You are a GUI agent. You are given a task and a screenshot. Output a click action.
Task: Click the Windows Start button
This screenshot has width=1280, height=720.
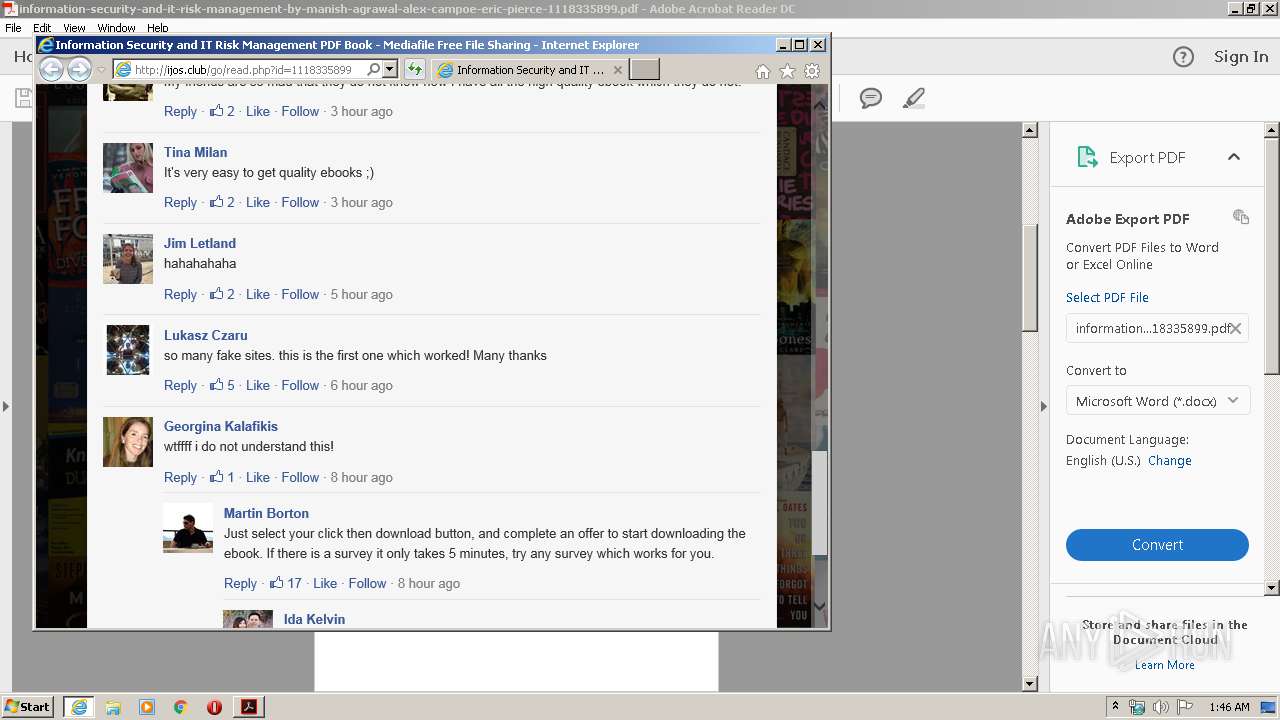tap(28, 706)
